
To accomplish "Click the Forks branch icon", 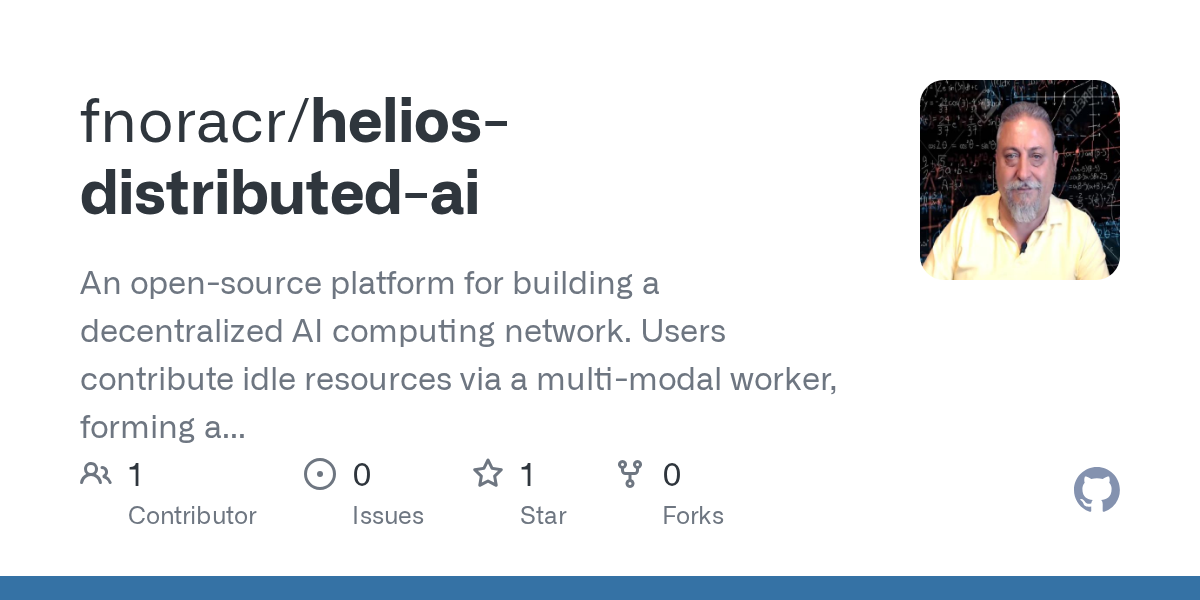I will click(x=630, y=474).
